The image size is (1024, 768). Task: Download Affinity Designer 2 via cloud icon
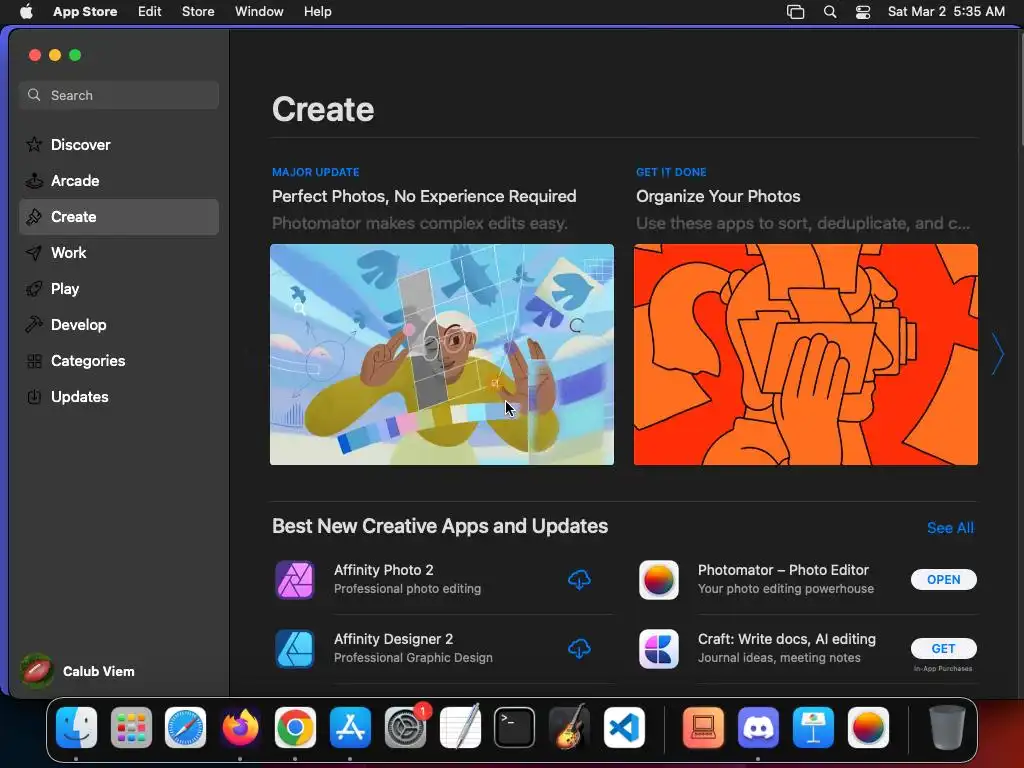[x=579, y=648]
